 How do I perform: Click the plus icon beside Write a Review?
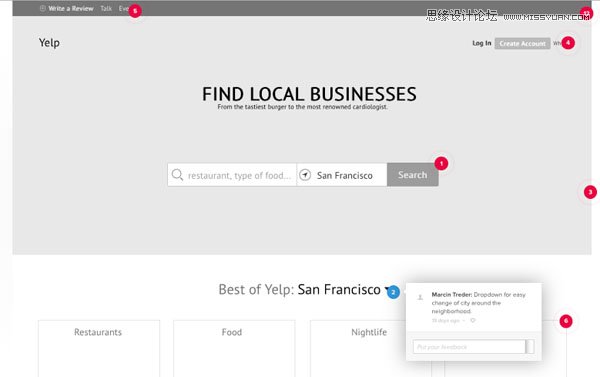[42, 8]
